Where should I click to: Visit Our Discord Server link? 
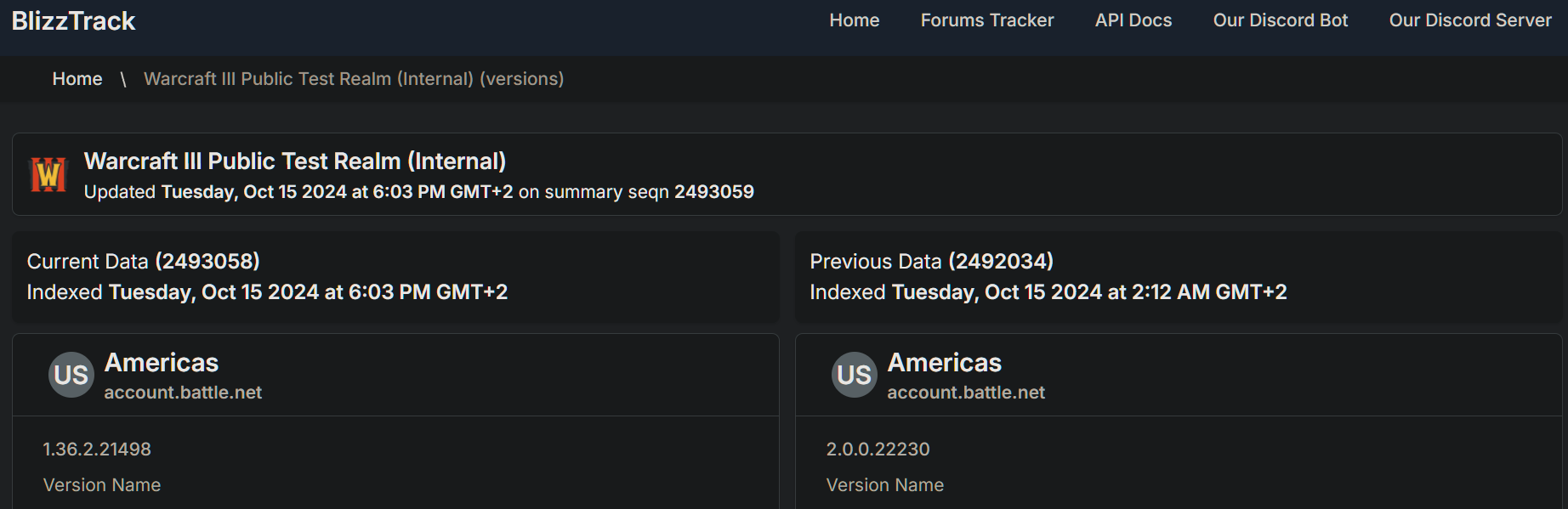click(x=1469, y=20)
